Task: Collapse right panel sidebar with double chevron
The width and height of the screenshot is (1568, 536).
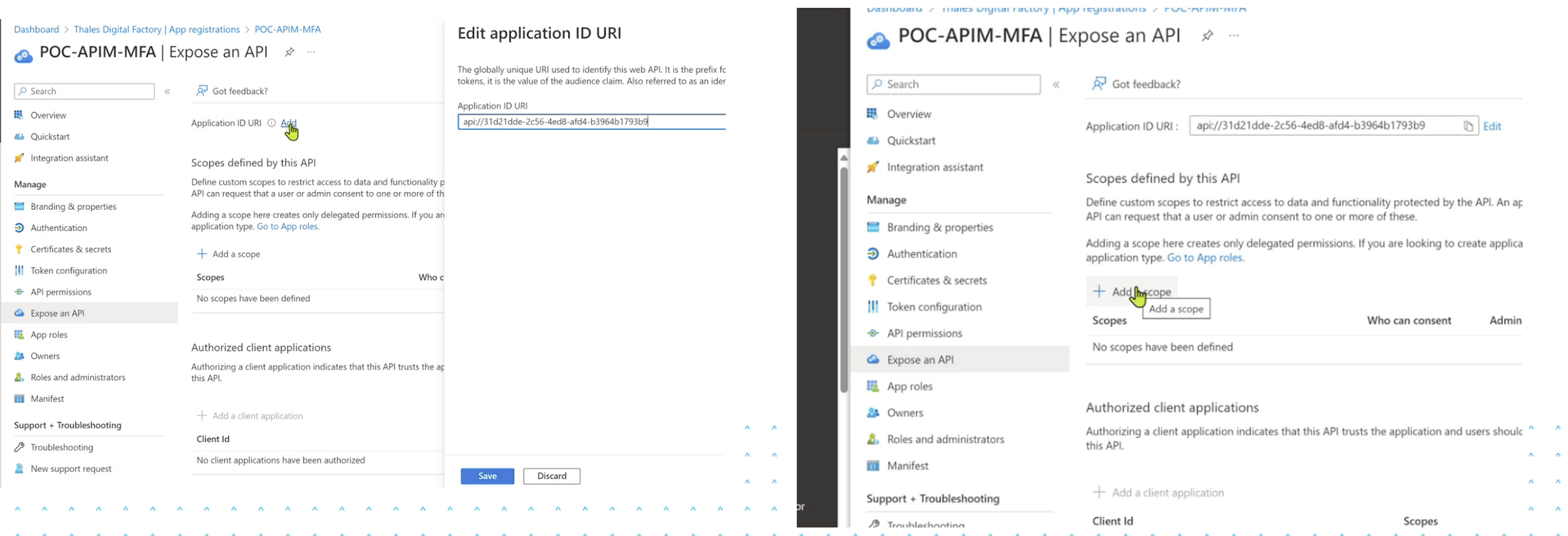Action: (x=1056, y=85)
